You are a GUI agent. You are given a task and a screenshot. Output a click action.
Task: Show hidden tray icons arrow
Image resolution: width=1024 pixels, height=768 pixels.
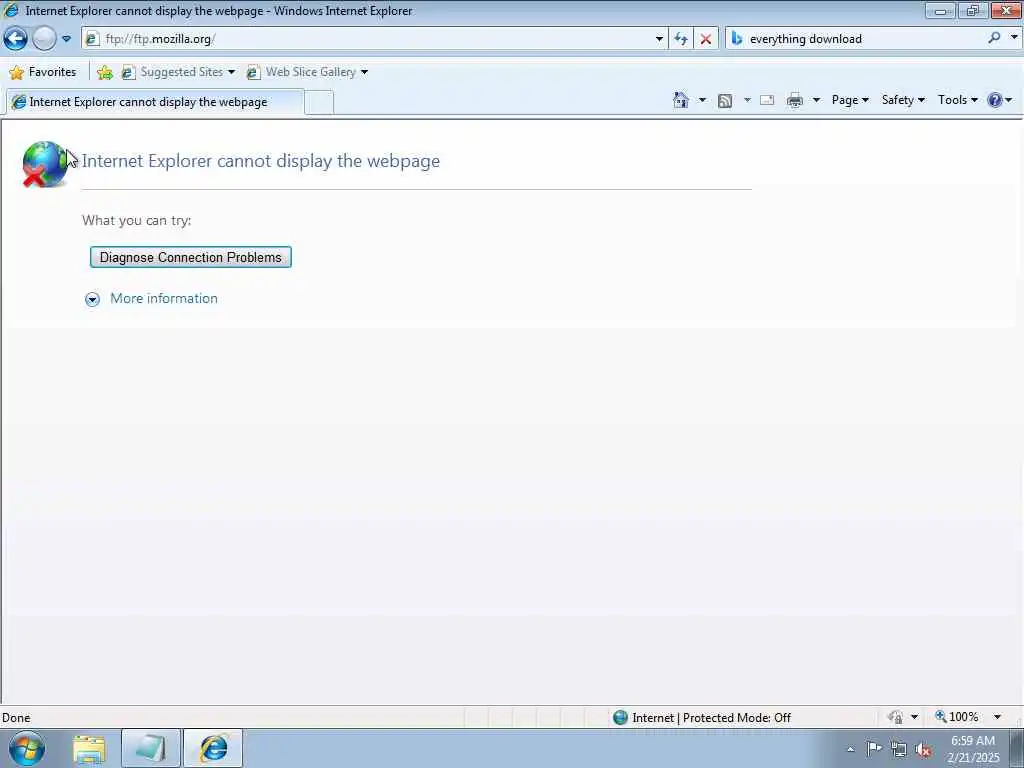pos(850,750)
